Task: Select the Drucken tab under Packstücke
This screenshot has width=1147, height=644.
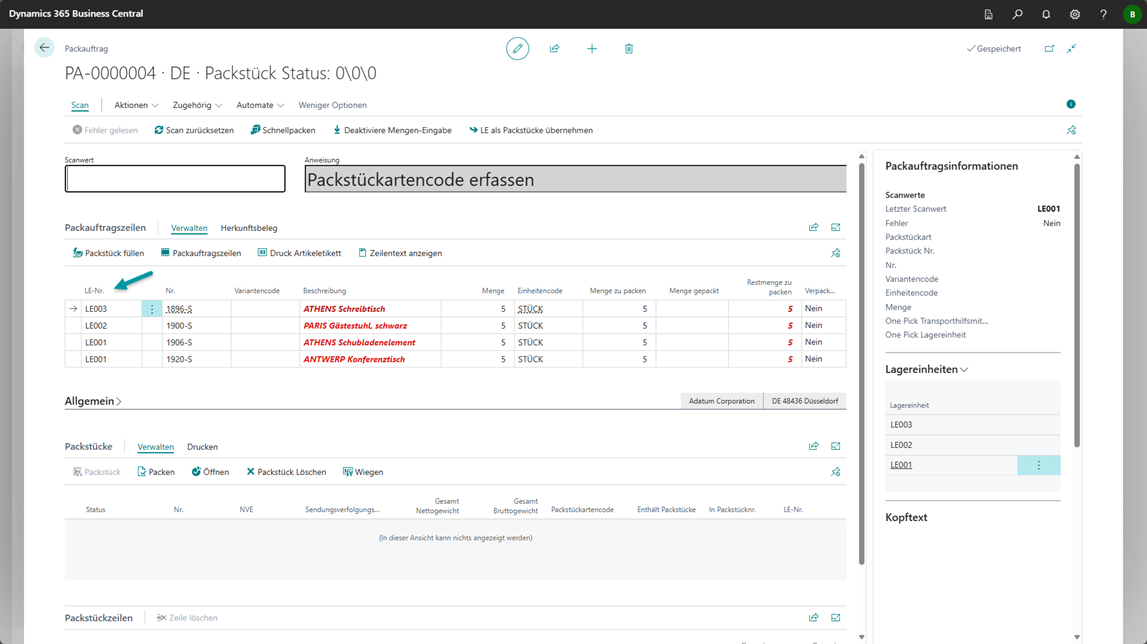Action: coord(202,447)
